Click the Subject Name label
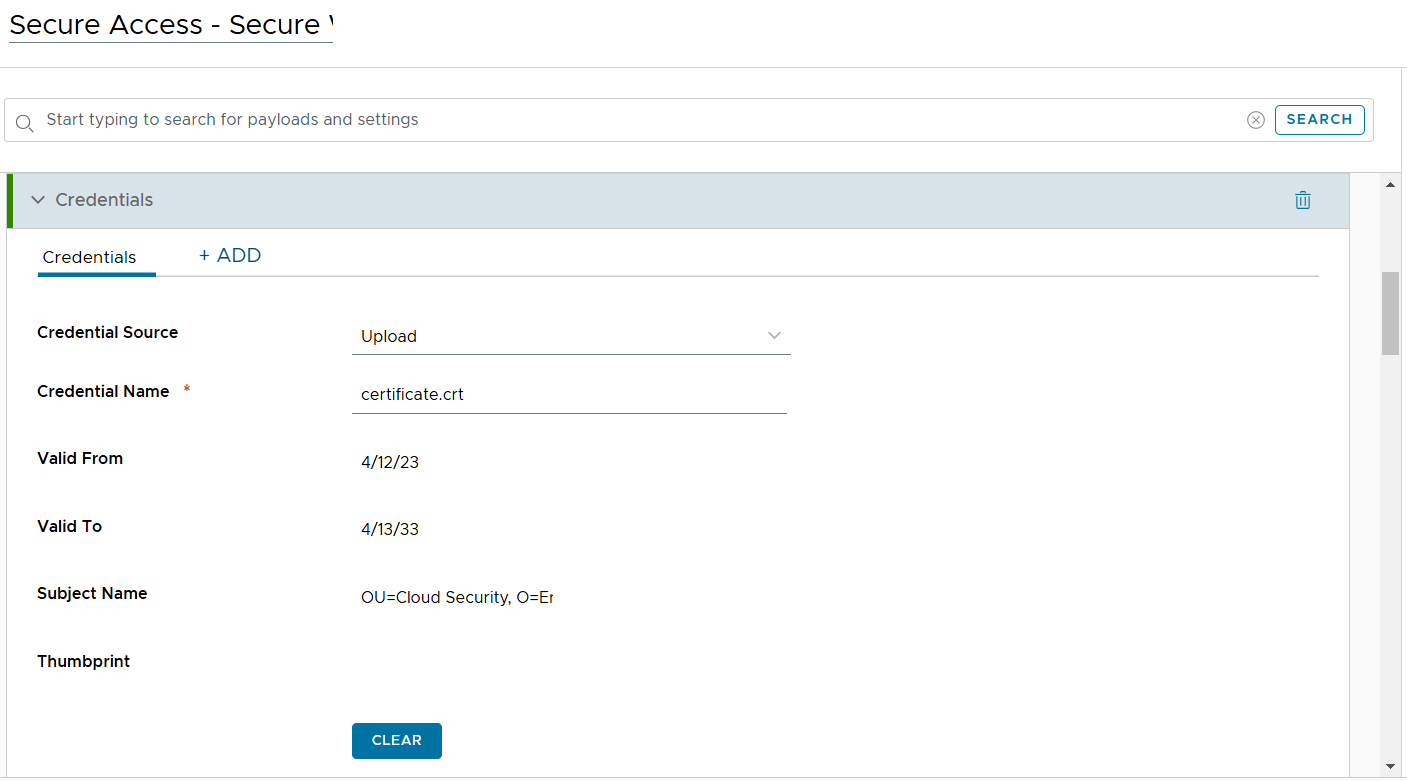This screenshot has height=781, width=1407. pyautogui.click(x=92, y=593)
